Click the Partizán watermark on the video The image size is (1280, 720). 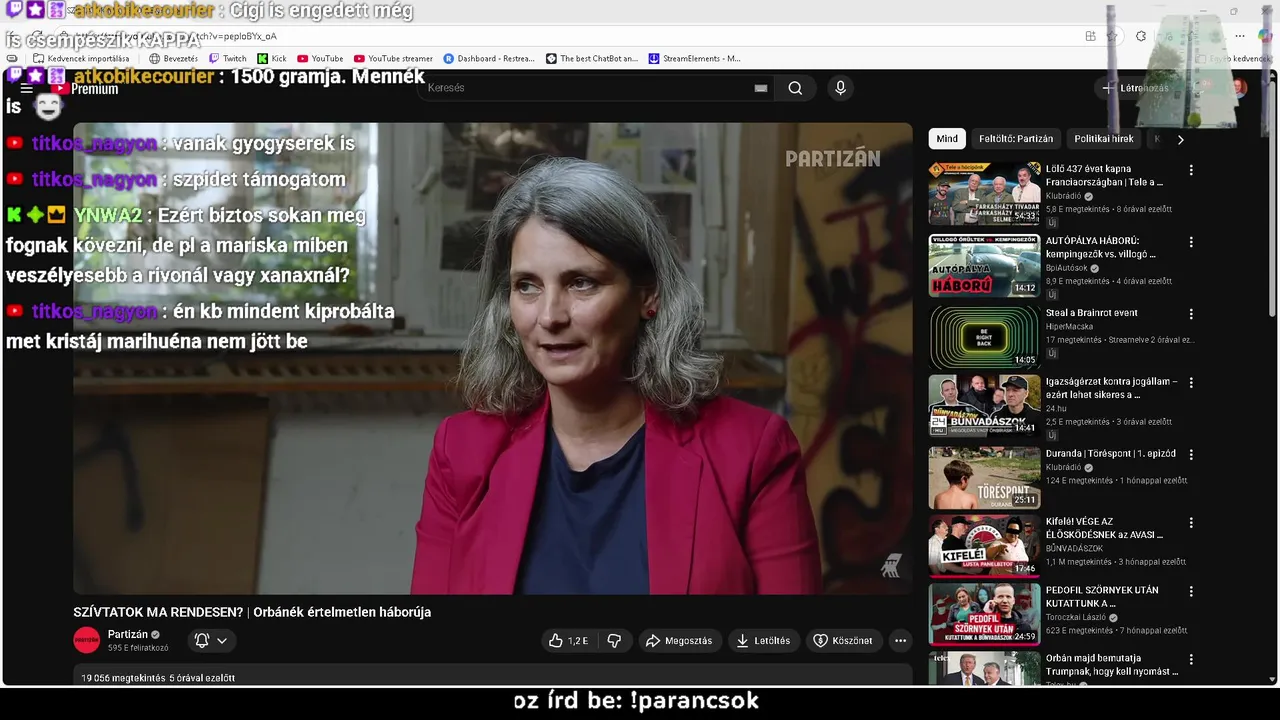tap(832, 158)
